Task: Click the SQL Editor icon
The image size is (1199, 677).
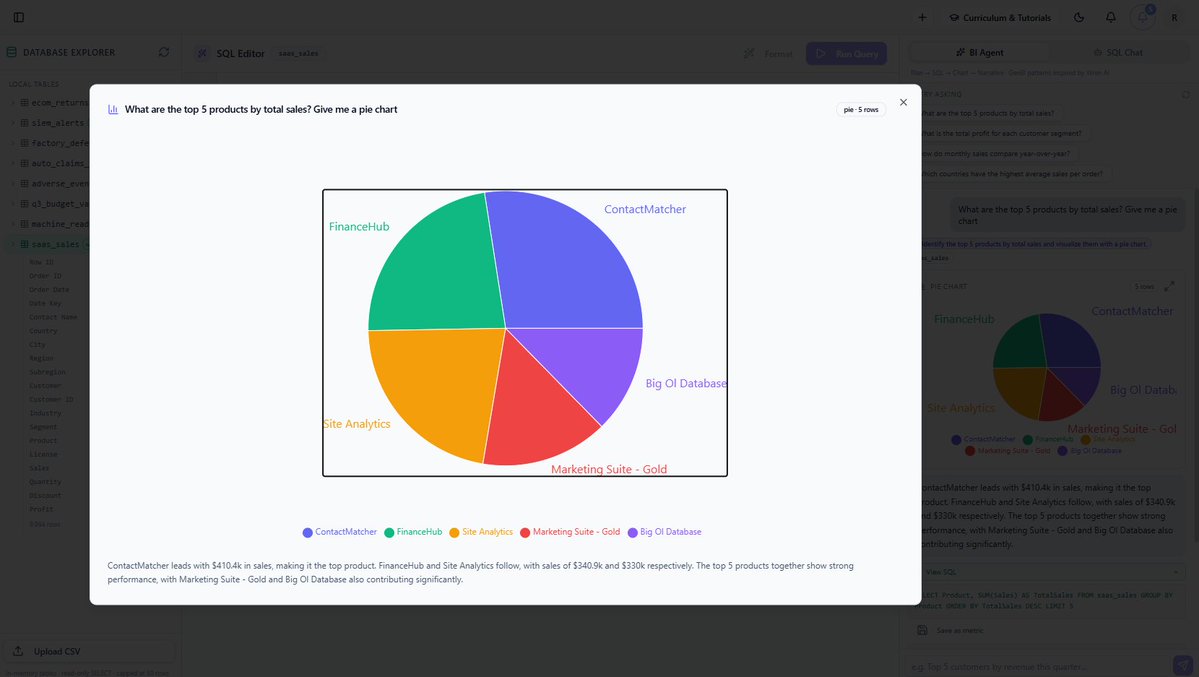Action: click(x=202, y=54)
